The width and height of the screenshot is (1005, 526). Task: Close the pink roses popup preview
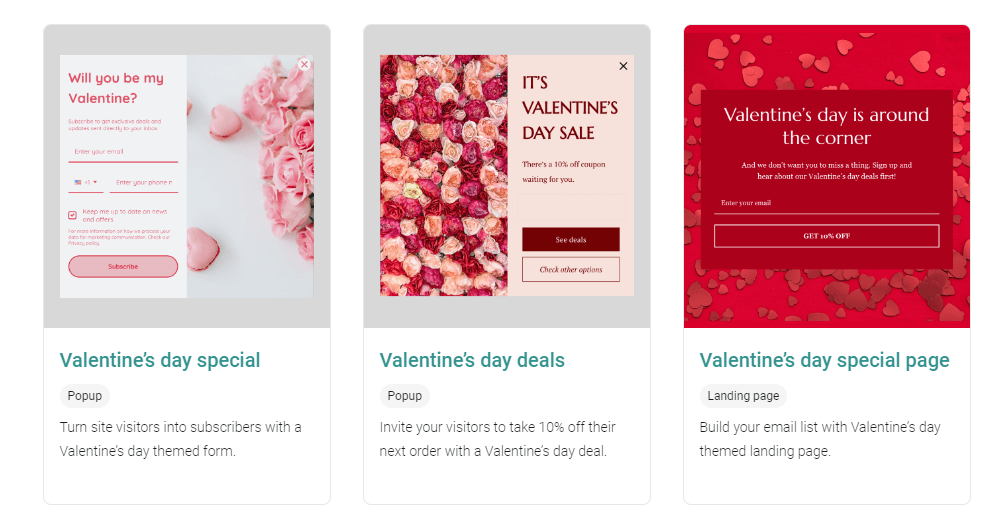(x=304, y=65)
